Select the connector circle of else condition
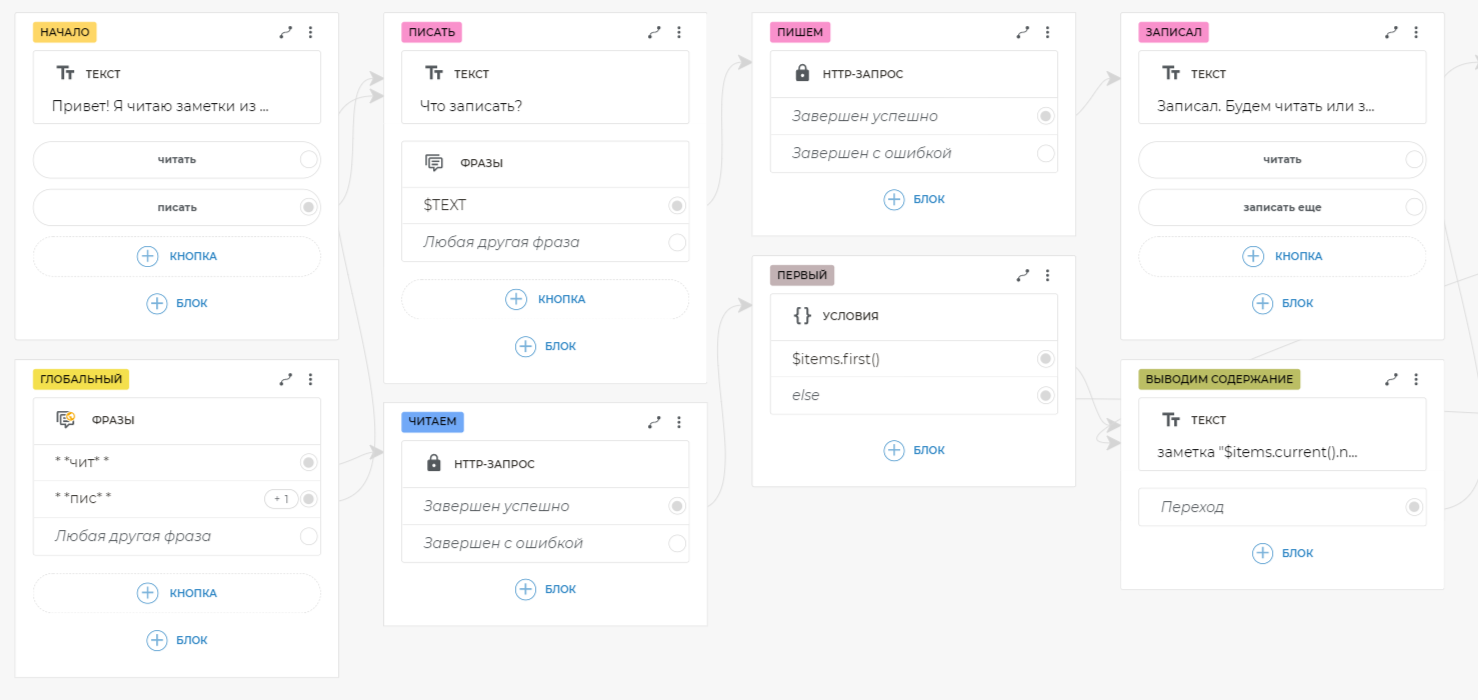This screenshot has height=700, width=1478. click(1046, 395)
